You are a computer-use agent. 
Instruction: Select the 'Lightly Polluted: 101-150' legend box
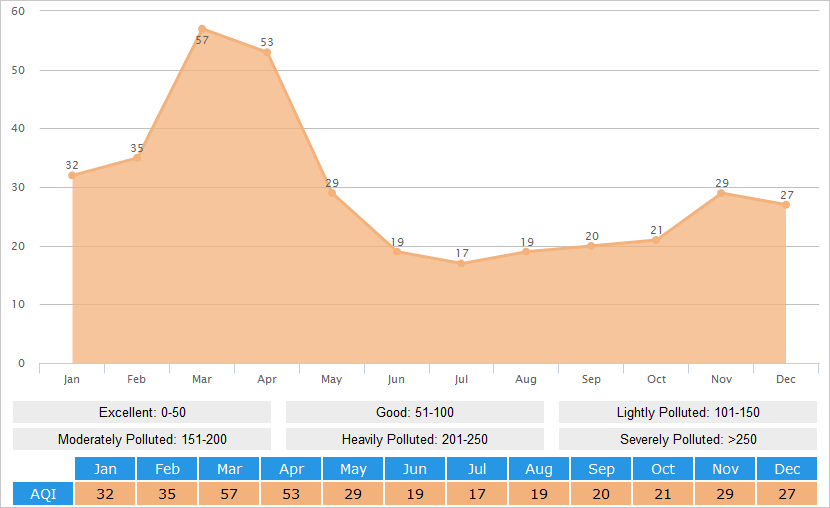[688, 412]
